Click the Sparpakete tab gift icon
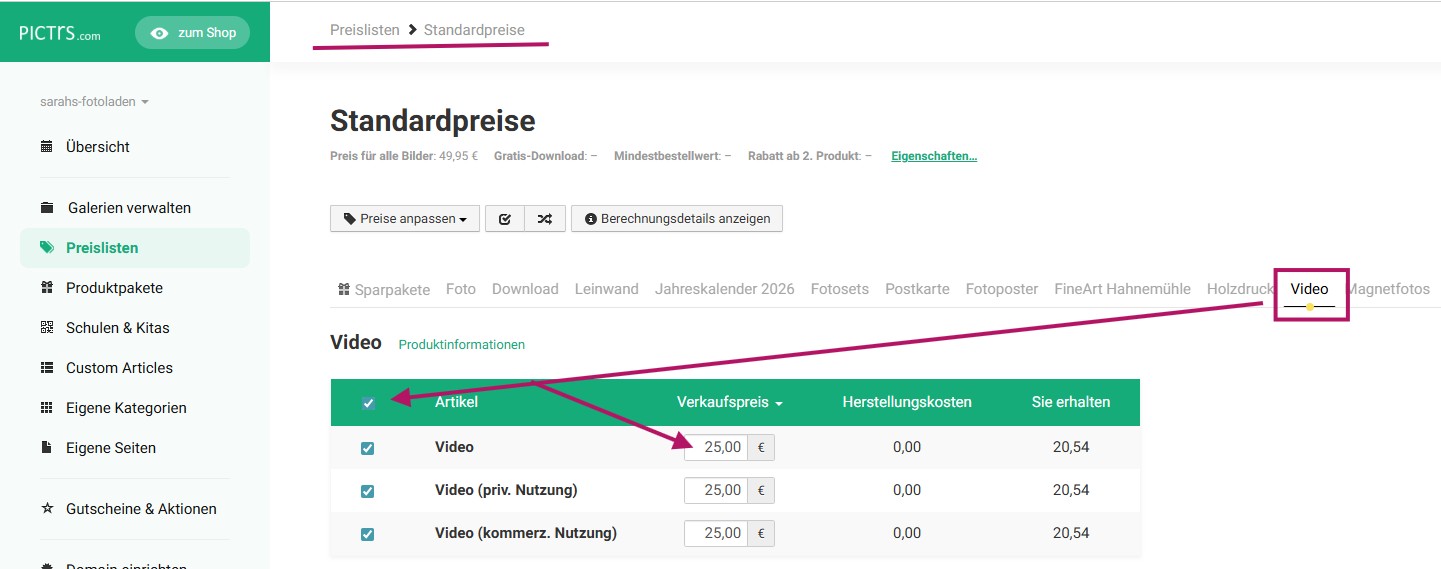Image resolution: width=1441 pixels, height=569 pixels. point(344,289)
